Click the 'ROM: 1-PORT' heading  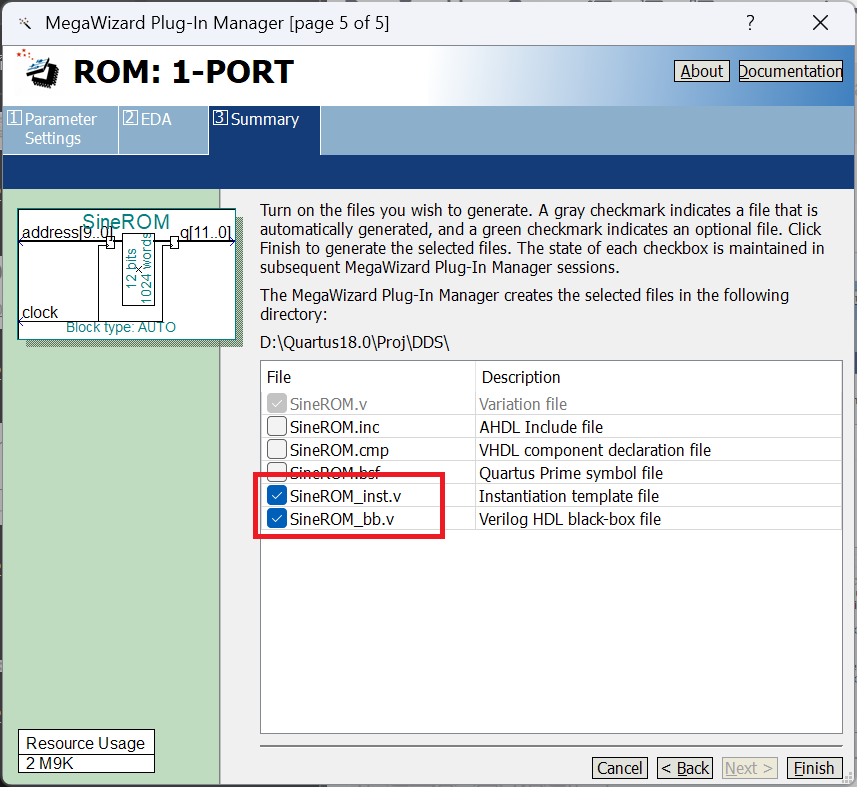(184, 72)
